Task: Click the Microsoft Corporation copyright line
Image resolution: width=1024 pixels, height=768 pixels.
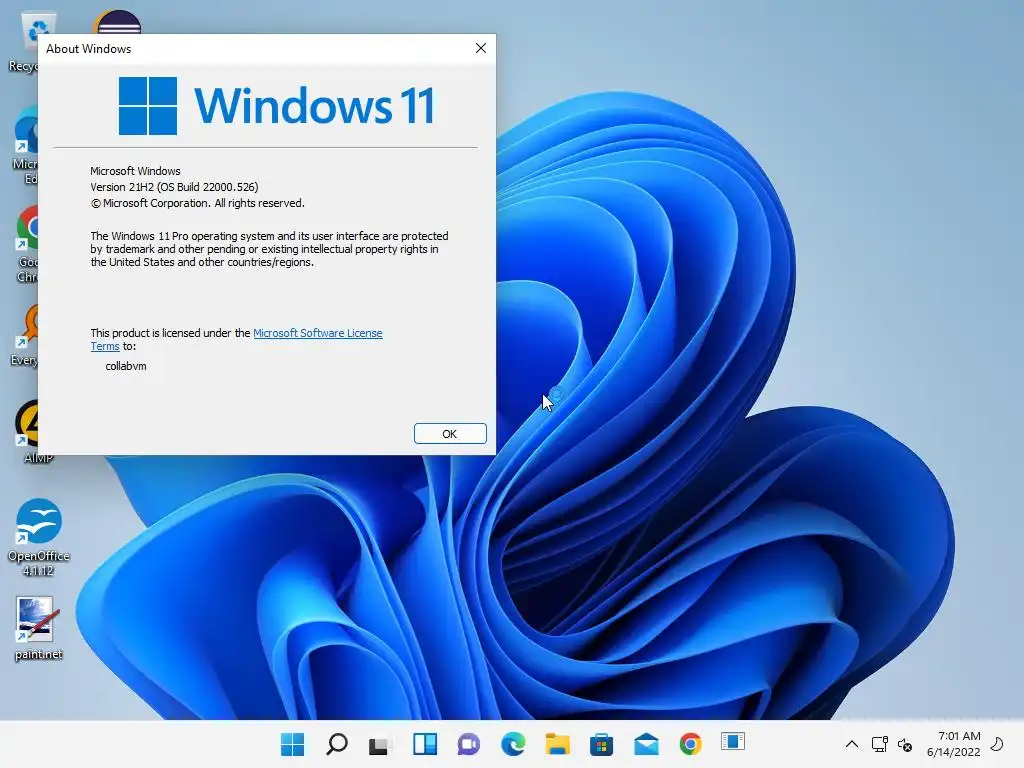Action: [x=198, y=203]
